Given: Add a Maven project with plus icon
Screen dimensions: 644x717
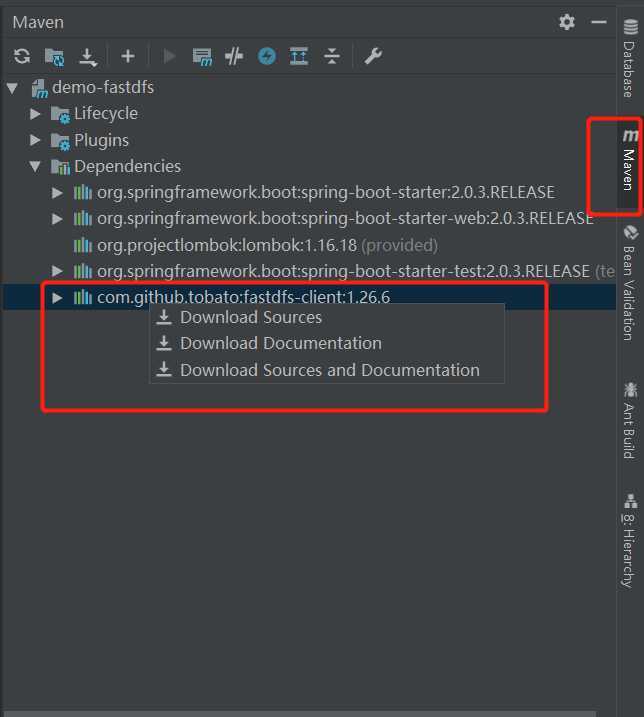Looking at the screenshot, I should tap(128, 56).
